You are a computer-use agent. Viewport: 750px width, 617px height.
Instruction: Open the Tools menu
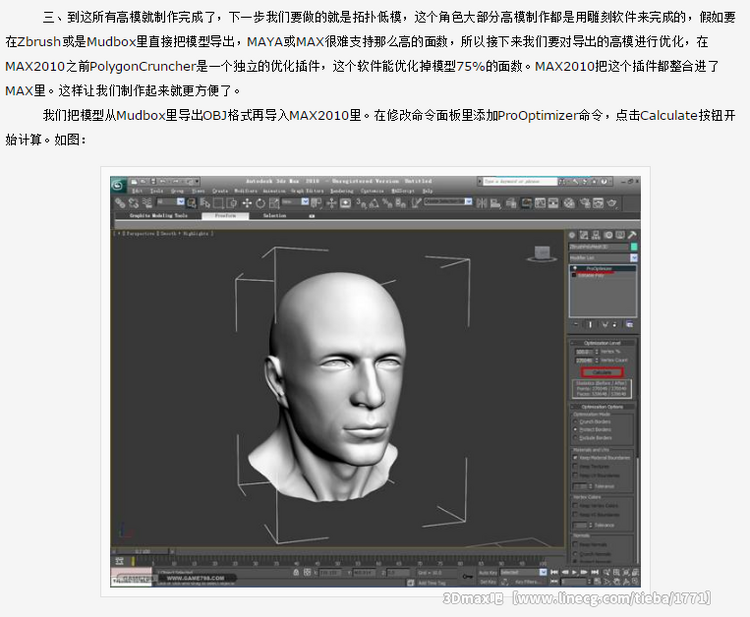coord(156,191)
